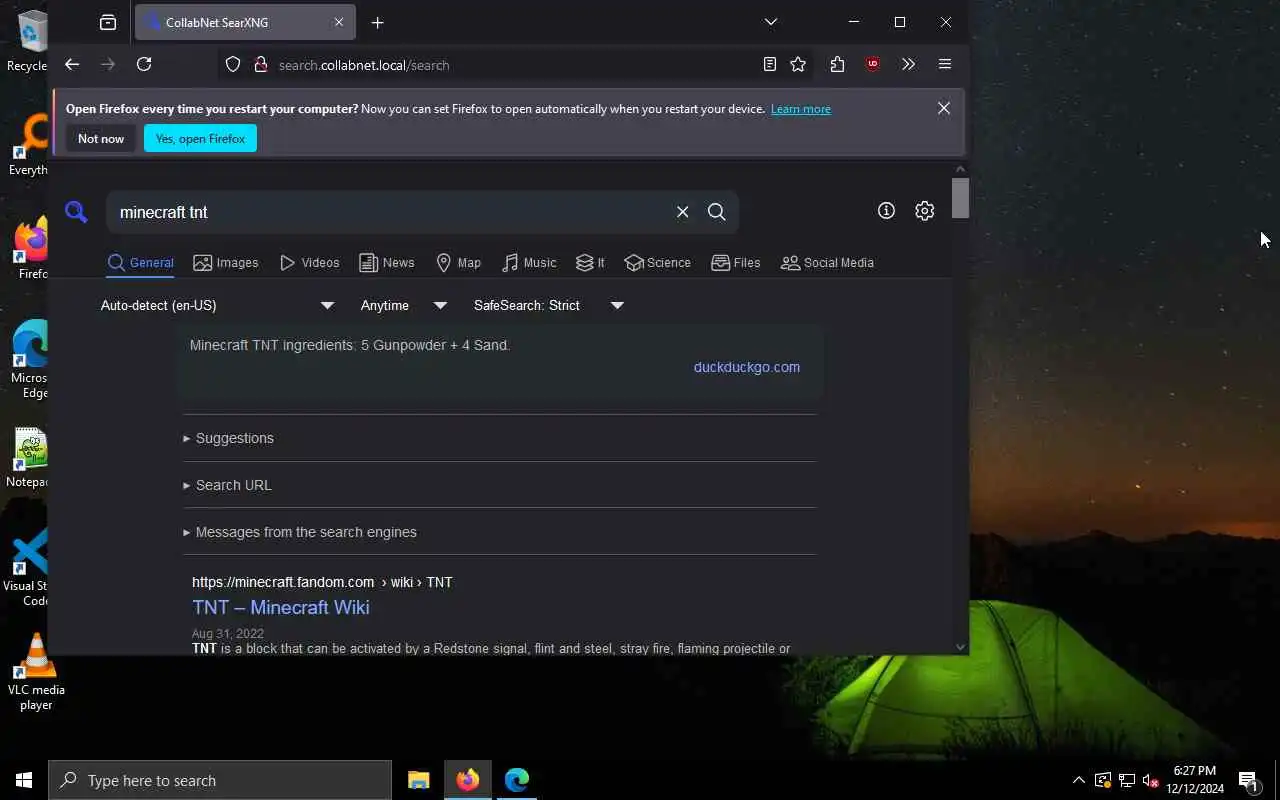Open the duckduckgo.com answer link
The height and width of the screenshot is (800, 1280).
pos(746,367)
